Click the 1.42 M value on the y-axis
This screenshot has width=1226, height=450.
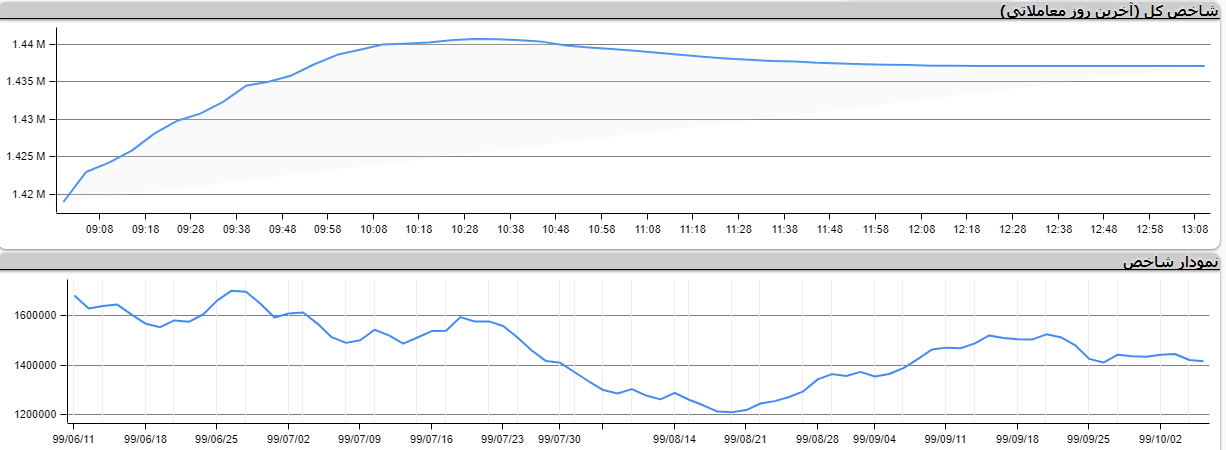tap(28, 194)
